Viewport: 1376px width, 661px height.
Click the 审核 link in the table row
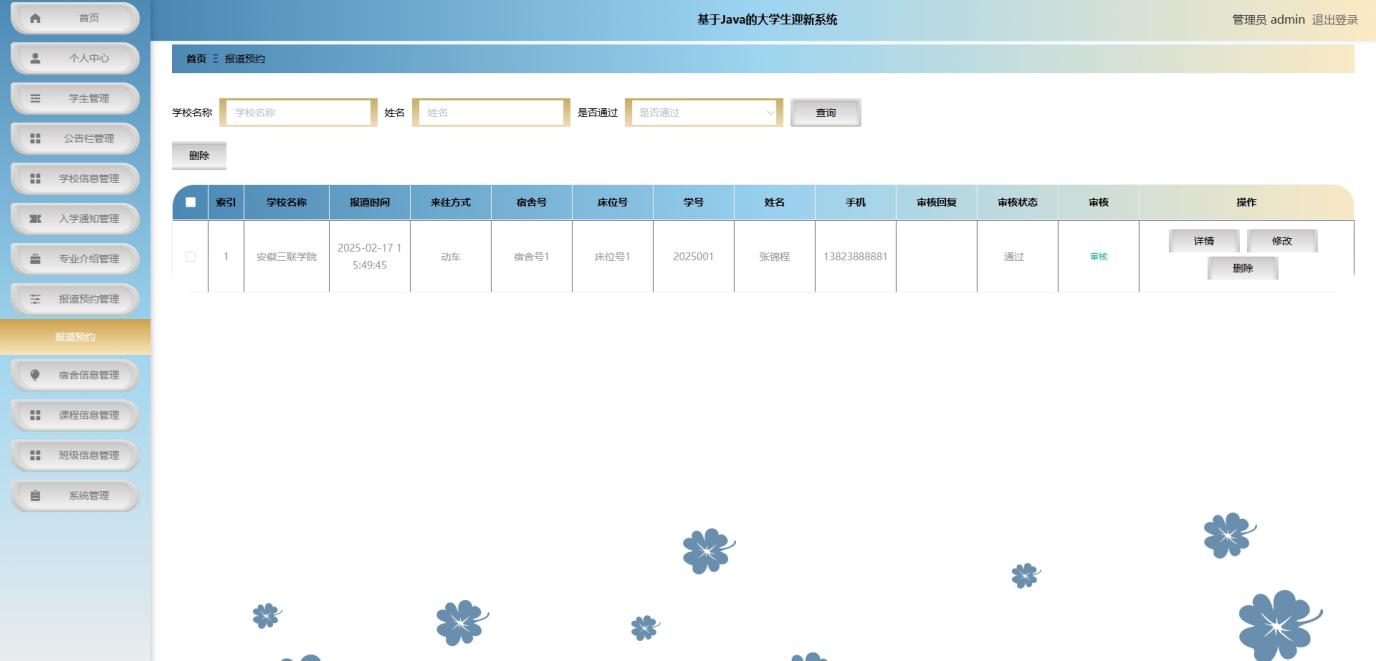tap(1098, 253)
